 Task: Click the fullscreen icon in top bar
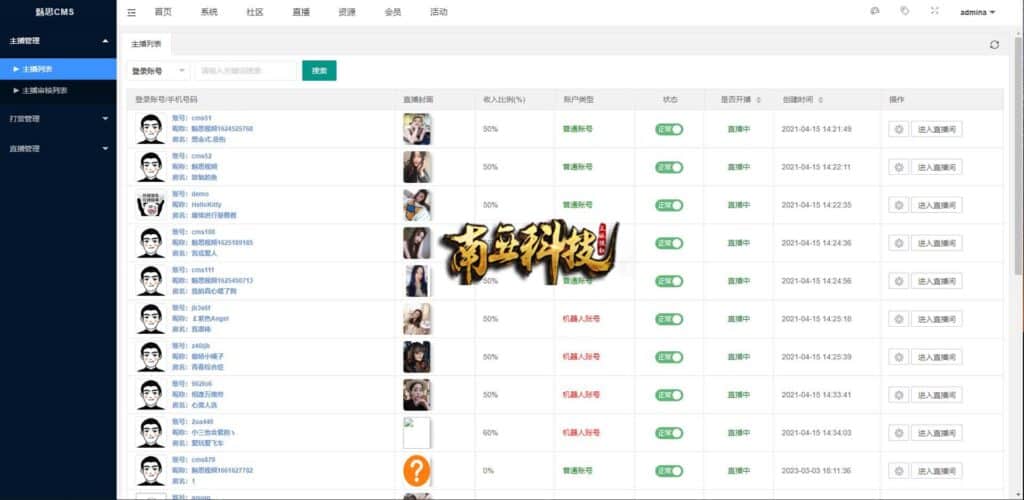point(935,11)
